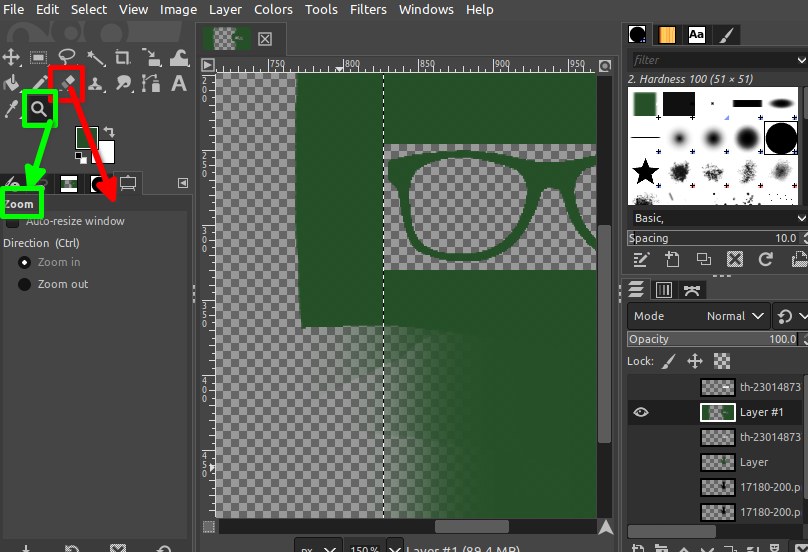Open the Basic brush tag dropdown
808x552 pixels.
tap(801, 217)
